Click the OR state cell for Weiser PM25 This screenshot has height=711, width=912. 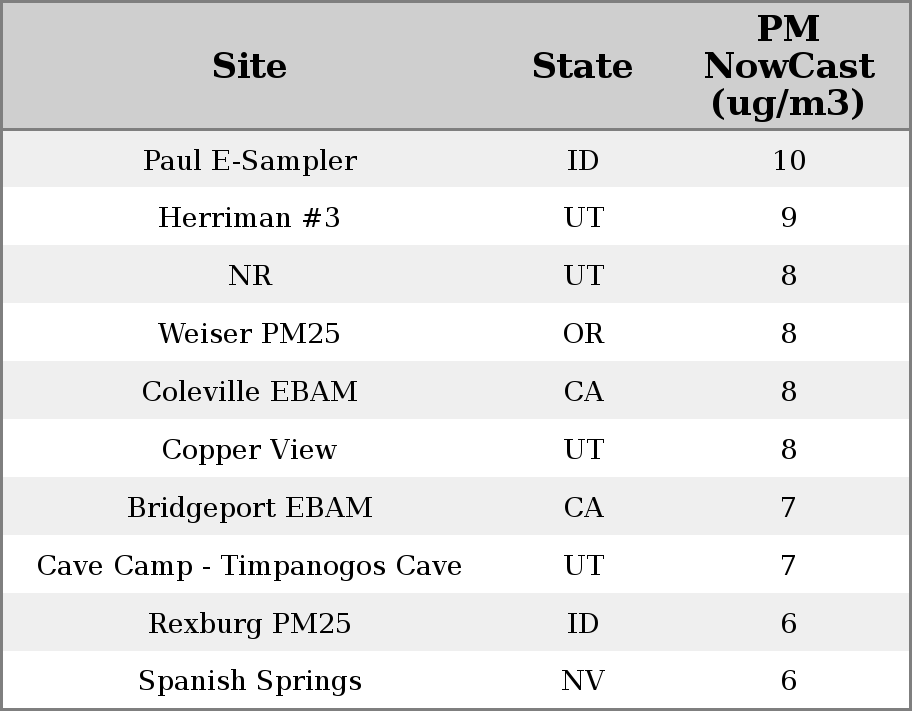click(x=583, y=333)
